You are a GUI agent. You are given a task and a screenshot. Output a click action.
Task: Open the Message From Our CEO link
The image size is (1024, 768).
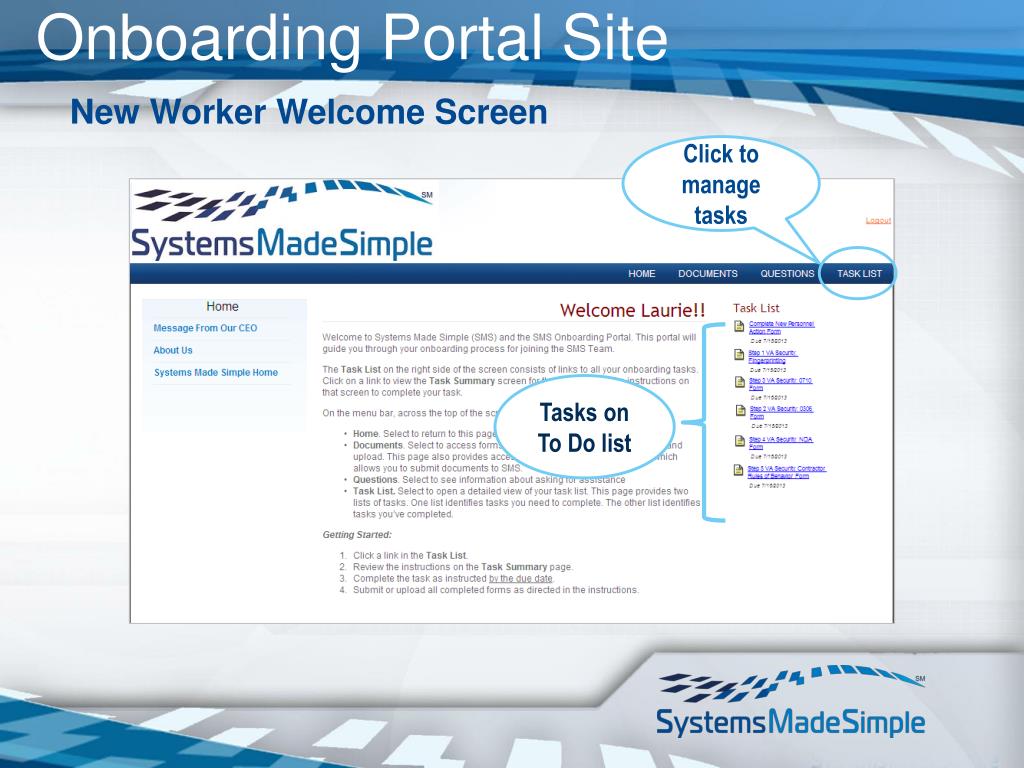(x=205, y=328)
